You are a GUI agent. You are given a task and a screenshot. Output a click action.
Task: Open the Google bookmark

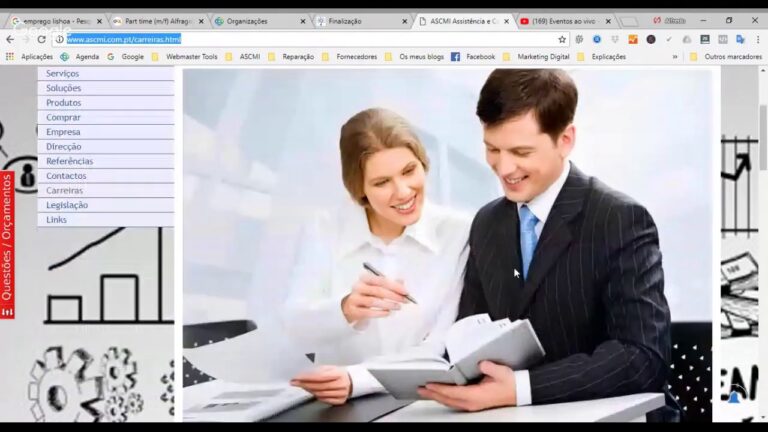pyautogui.click(x=126, y=57)
